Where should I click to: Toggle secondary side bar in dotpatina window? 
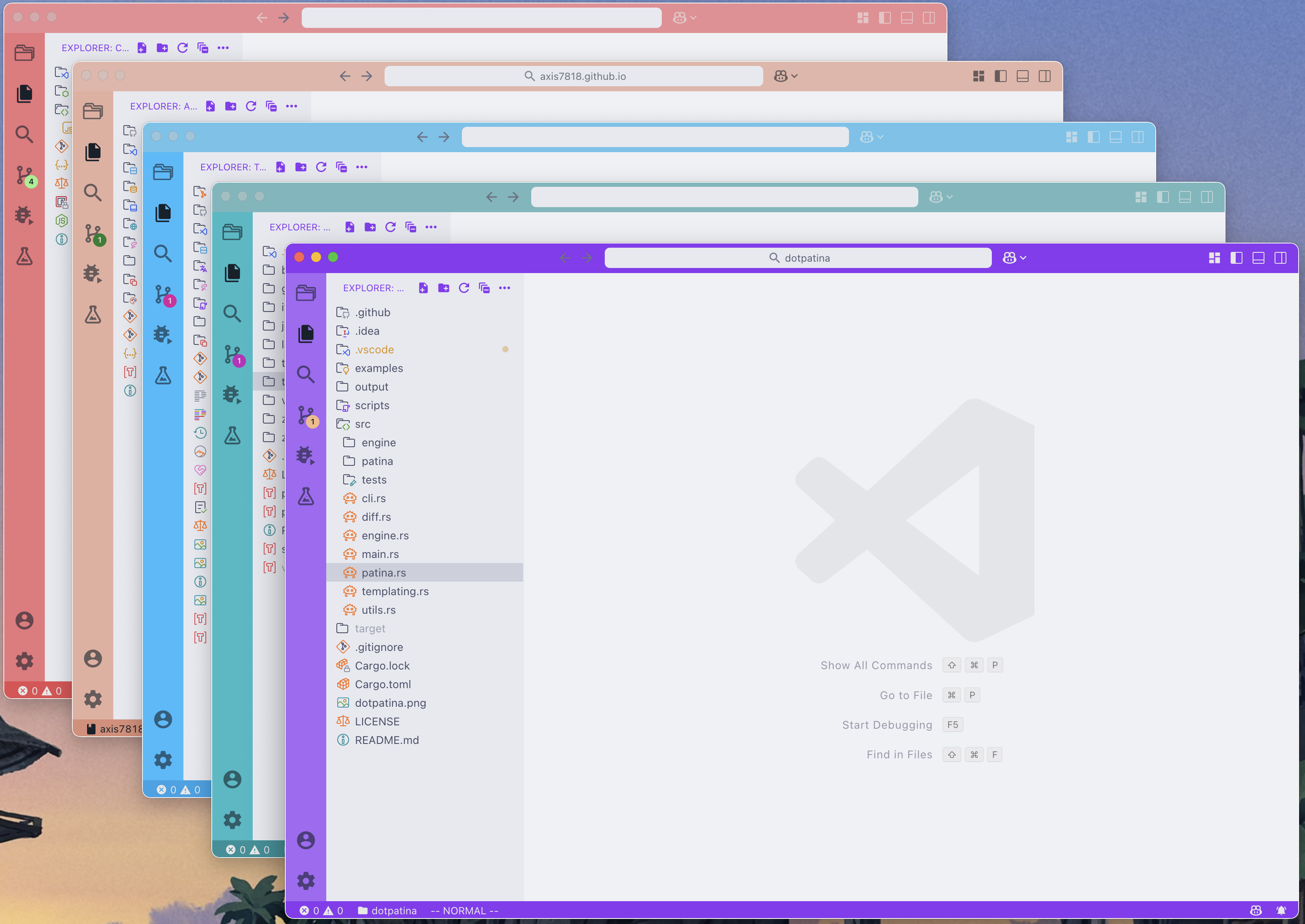click(1280, 258)
